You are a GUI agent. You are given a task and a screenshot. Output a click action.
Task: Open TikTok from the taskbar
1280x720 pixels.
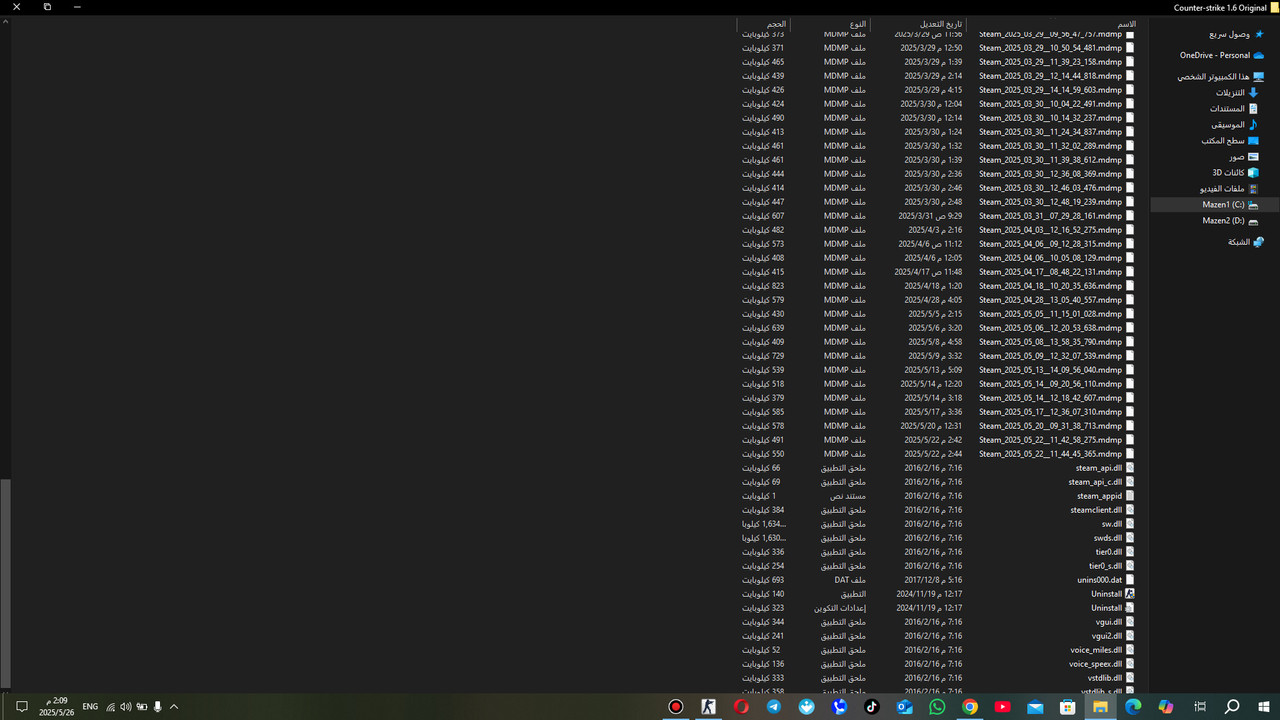point(872,707)
